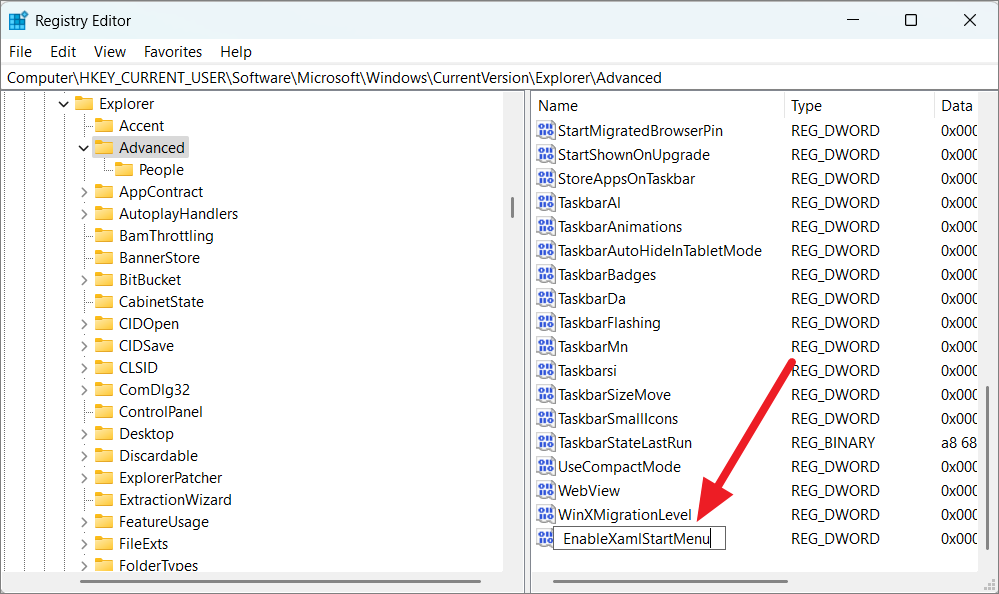Click the tree pane horizontal scrollbar

pyautogui.click(x=280, y=581)
